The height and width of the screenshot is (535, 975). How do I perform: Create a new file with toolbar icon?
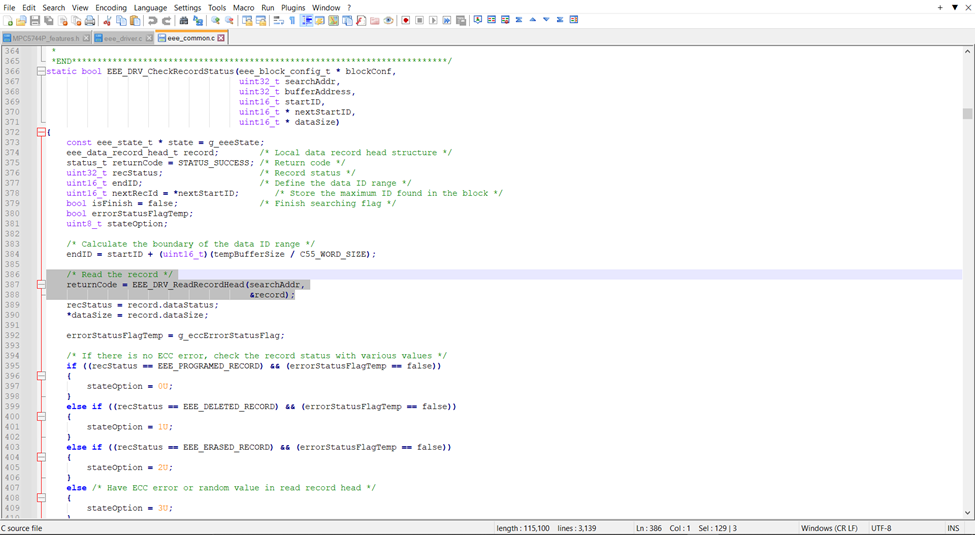(x=7, y=21)
